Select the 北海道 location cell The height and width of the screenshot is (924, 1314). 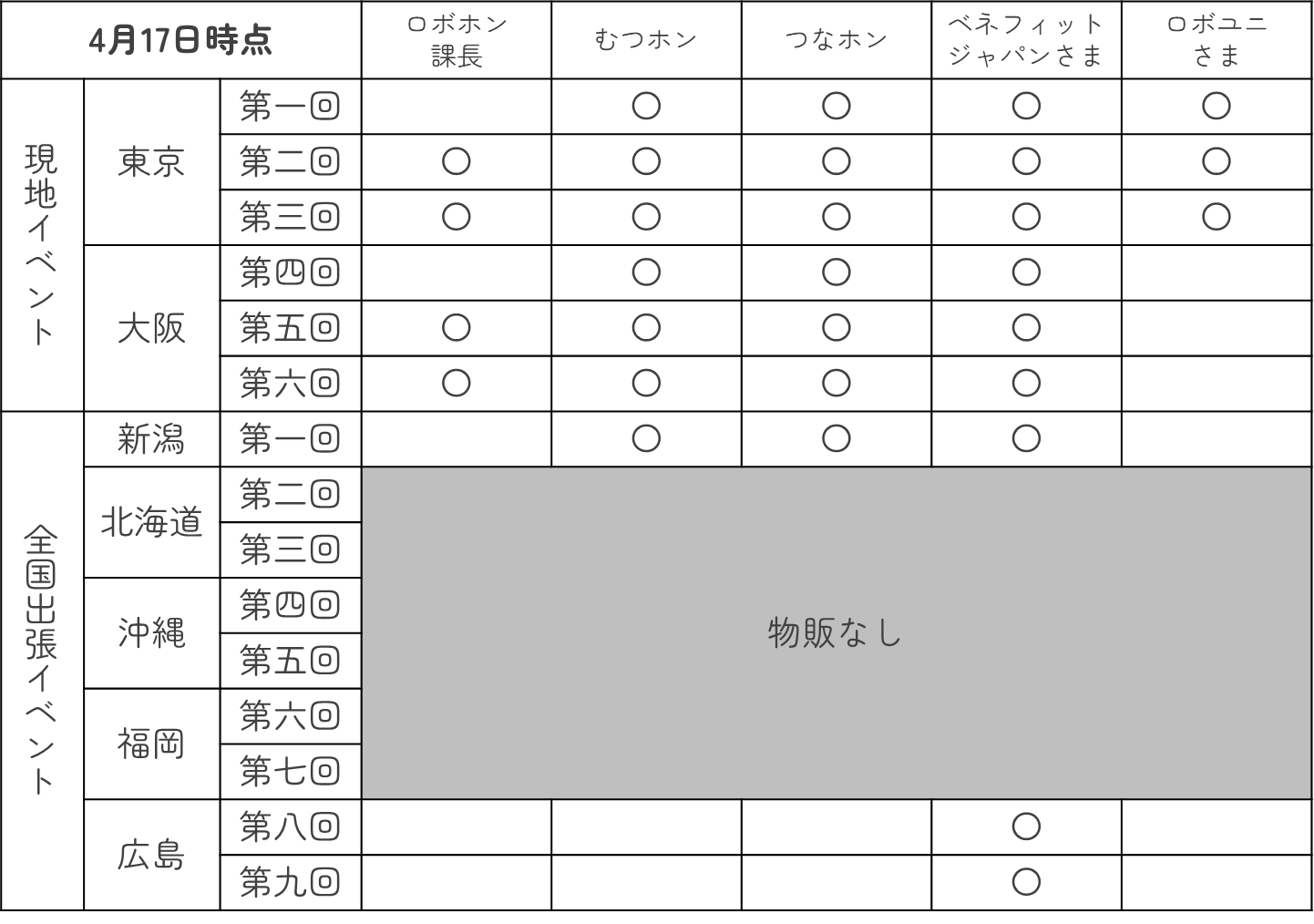pos(151,523)
